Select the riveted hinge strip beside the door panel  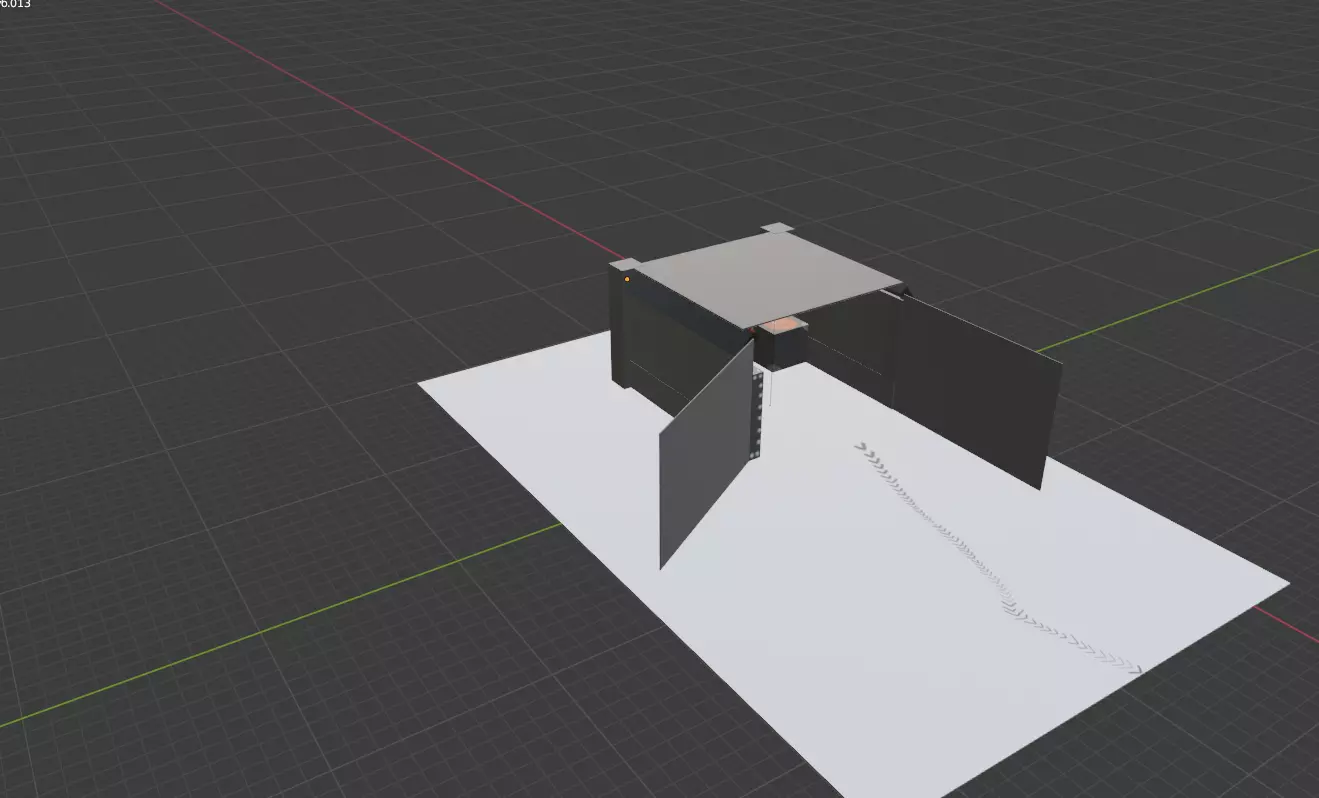758,416
